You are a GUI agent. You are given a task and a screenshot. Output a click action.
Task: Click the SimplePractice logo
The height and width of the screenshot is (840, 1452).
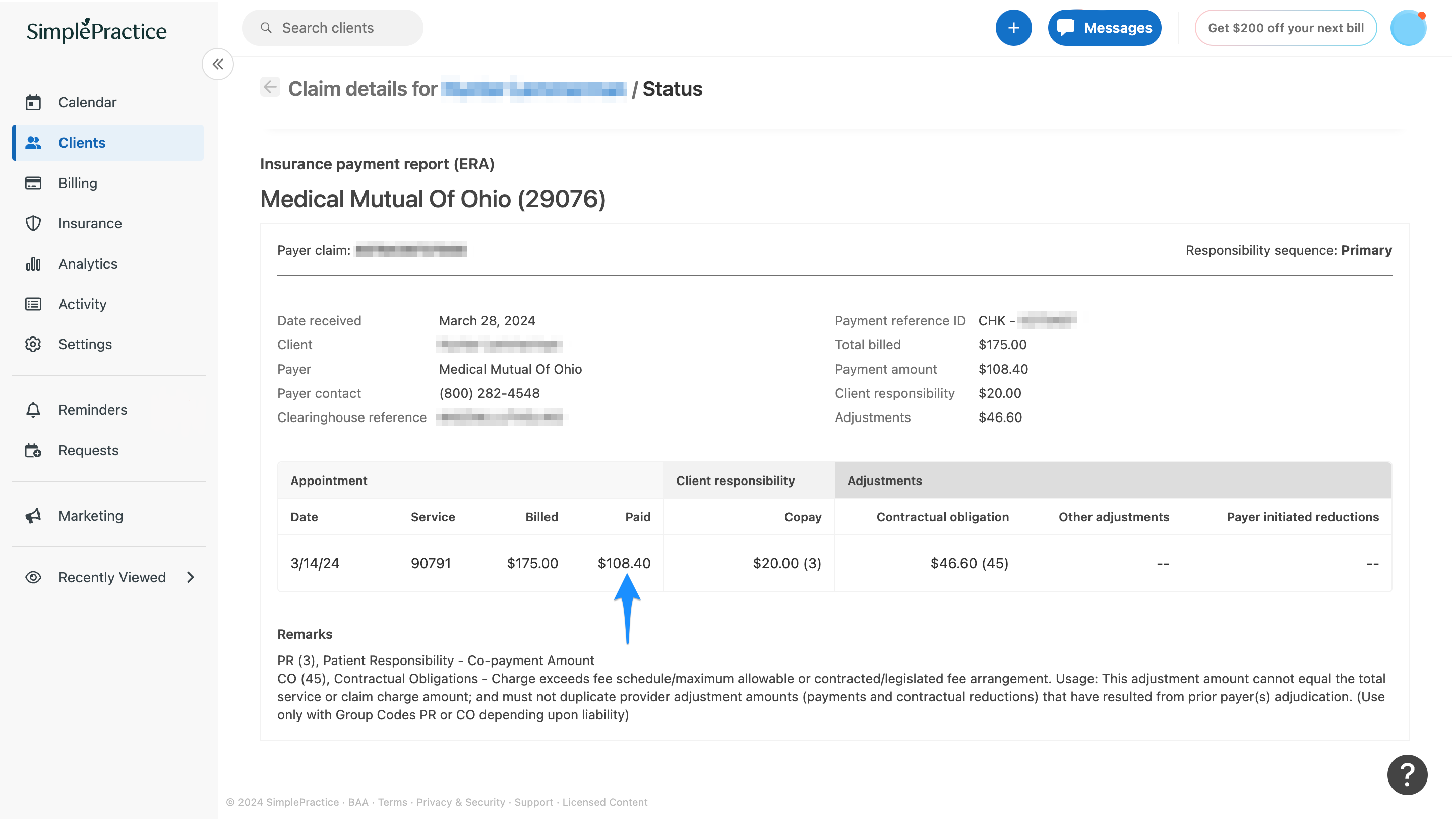[96, 31]
